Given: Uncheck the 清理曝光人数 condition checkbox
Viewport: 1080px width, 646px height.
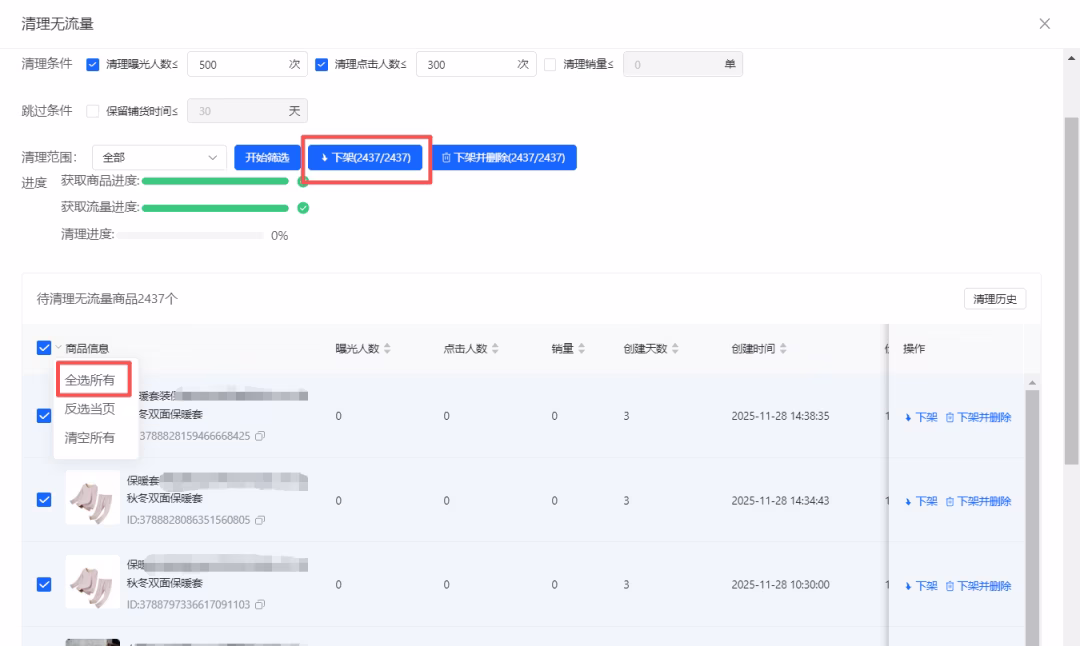Looking at the screenshot, I should pyautogui.click(x=93, y=65).
